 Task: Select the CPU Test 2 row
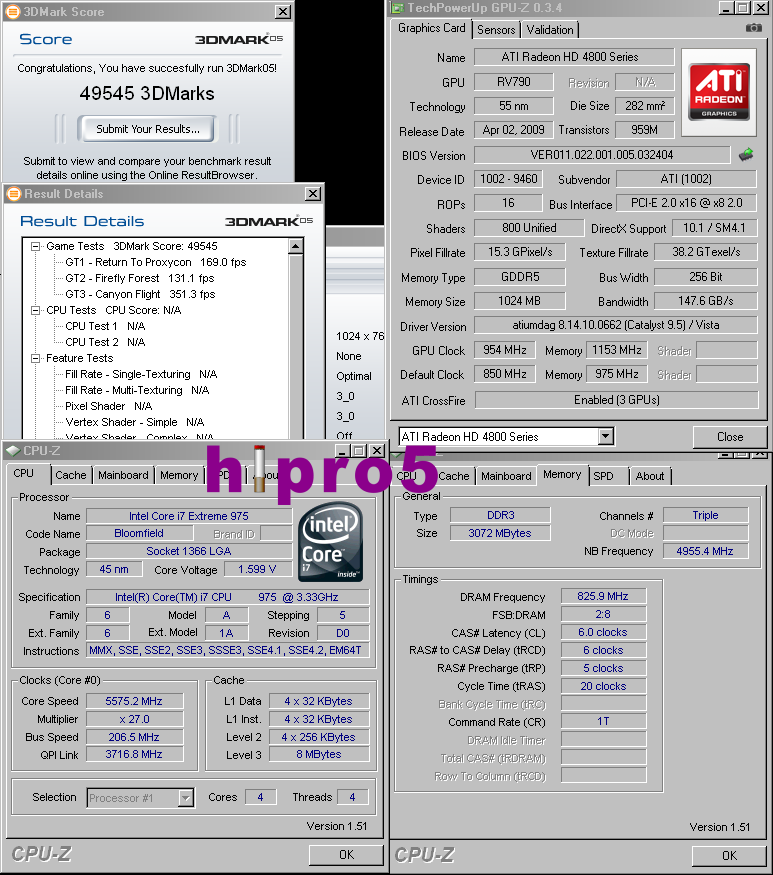coord(105,342)
